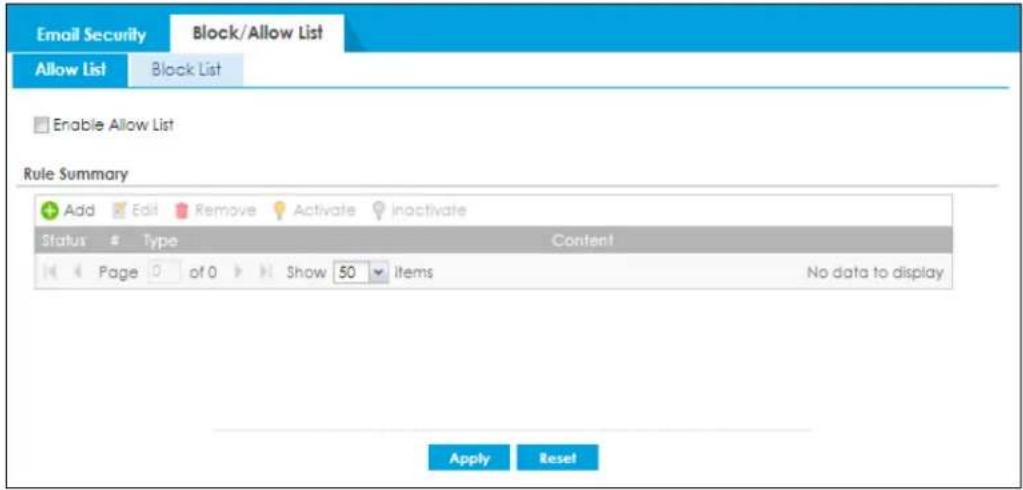This screenshot has height=490, width=1023.
Task: Sort by the Content column header
Action: (x=582, y=240)
